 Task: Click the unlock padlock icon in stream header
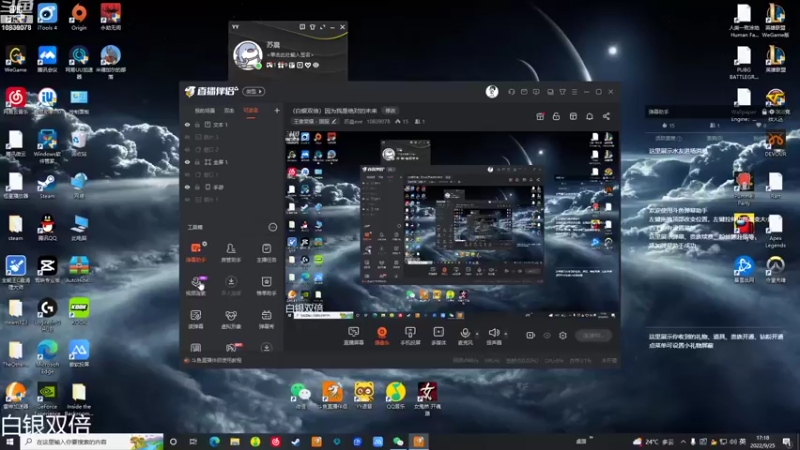click(556, 116)
